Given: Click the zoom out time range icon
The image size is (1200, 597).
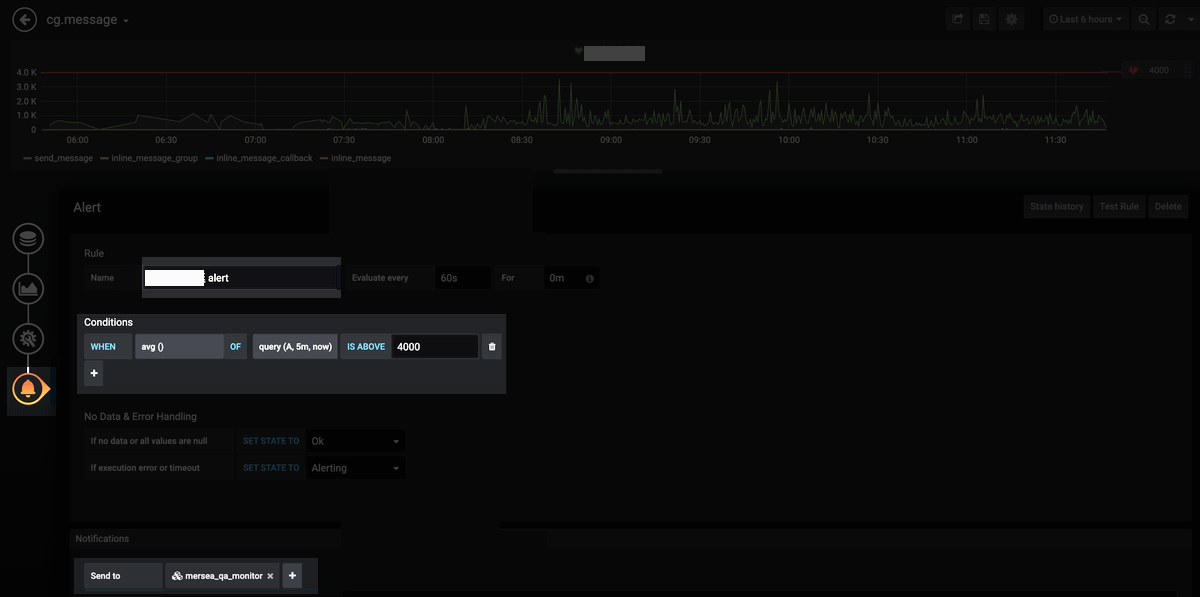Looking at the screenshot, I should coord(1143,18).
